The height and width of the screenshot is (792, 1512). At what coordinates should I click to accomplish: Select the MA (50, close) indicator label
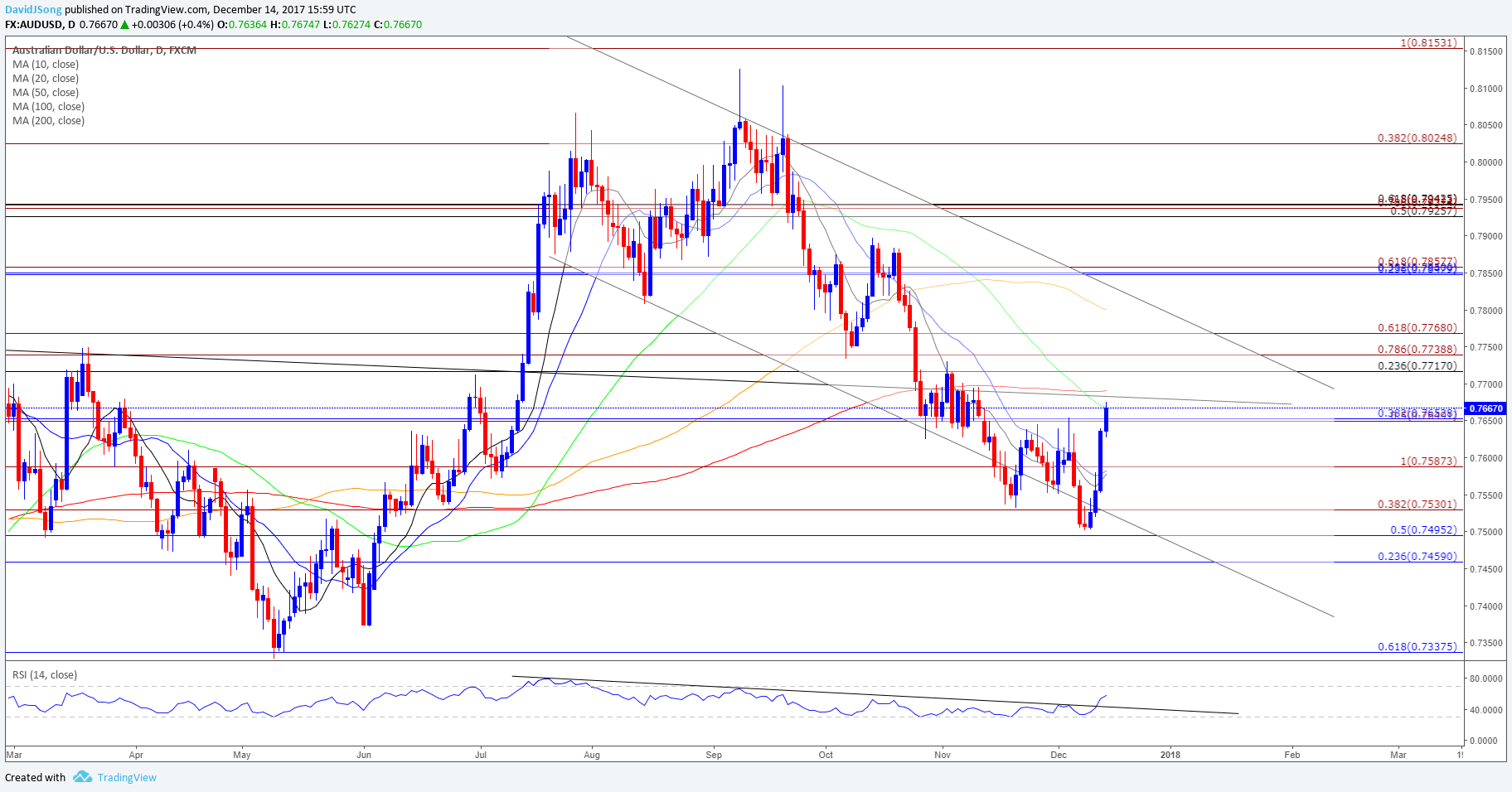click(46, 93)
